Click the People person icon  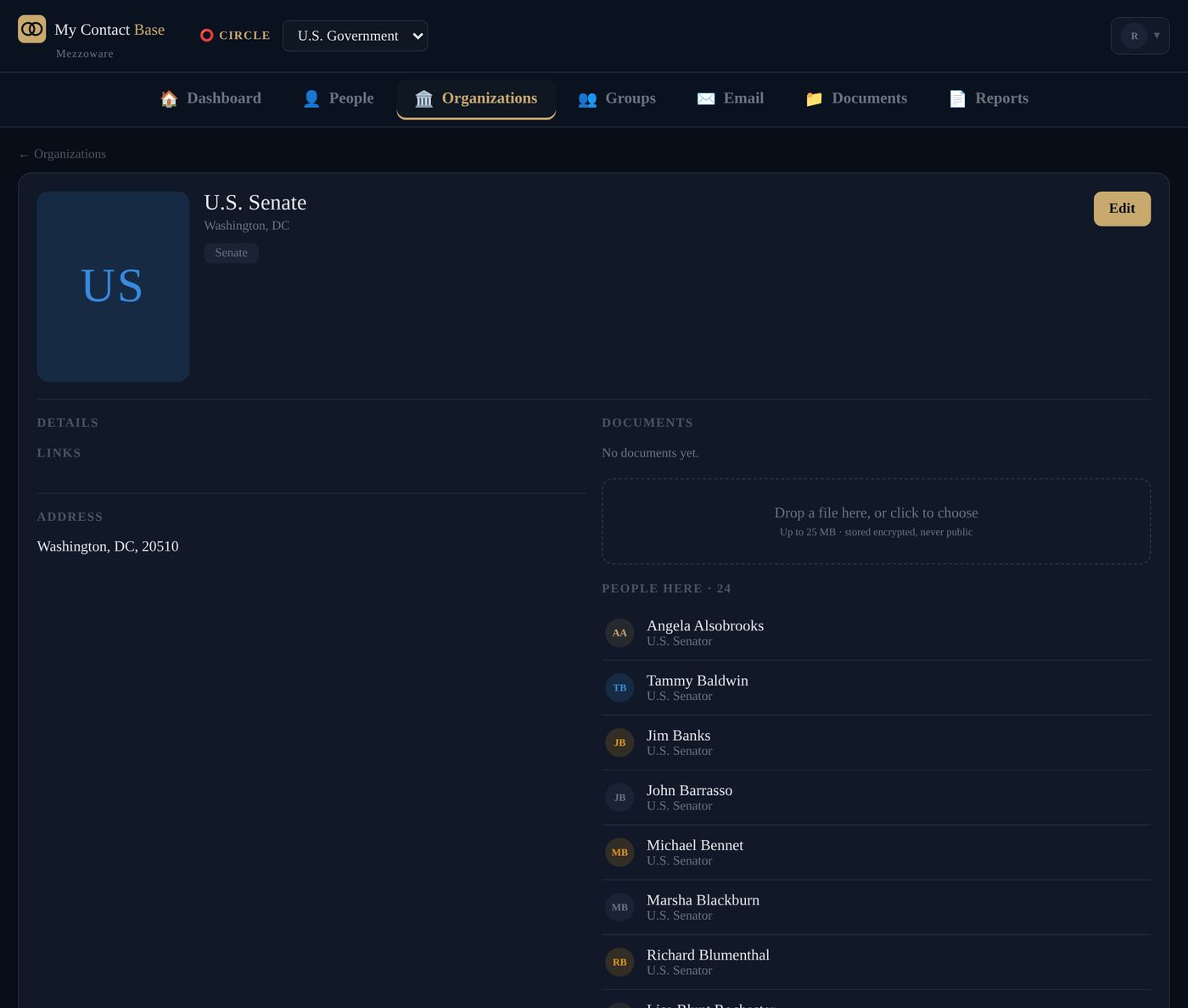[x=311, y=98]
